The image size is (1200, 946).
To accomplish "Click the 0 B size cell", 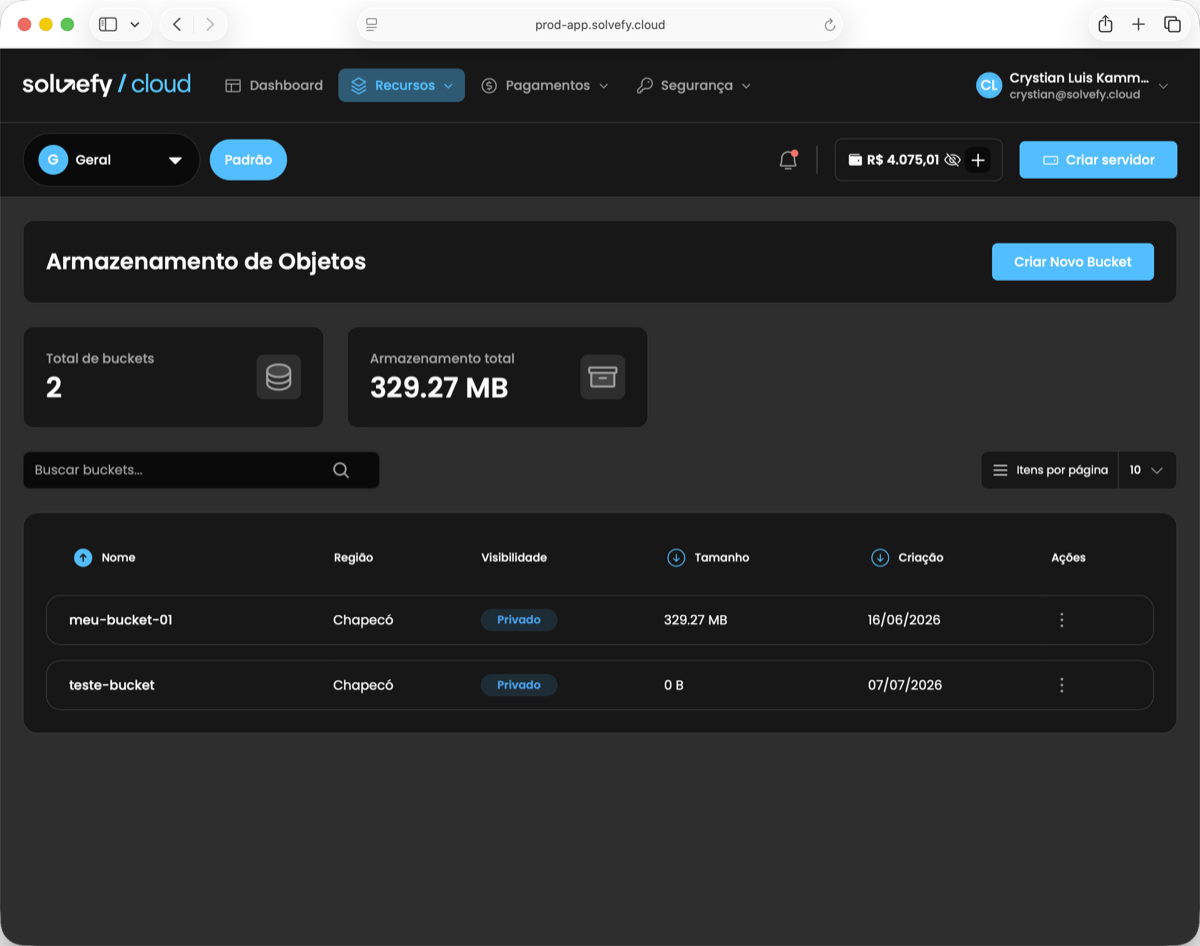I will pyautogui.click(x=674, y=685).
